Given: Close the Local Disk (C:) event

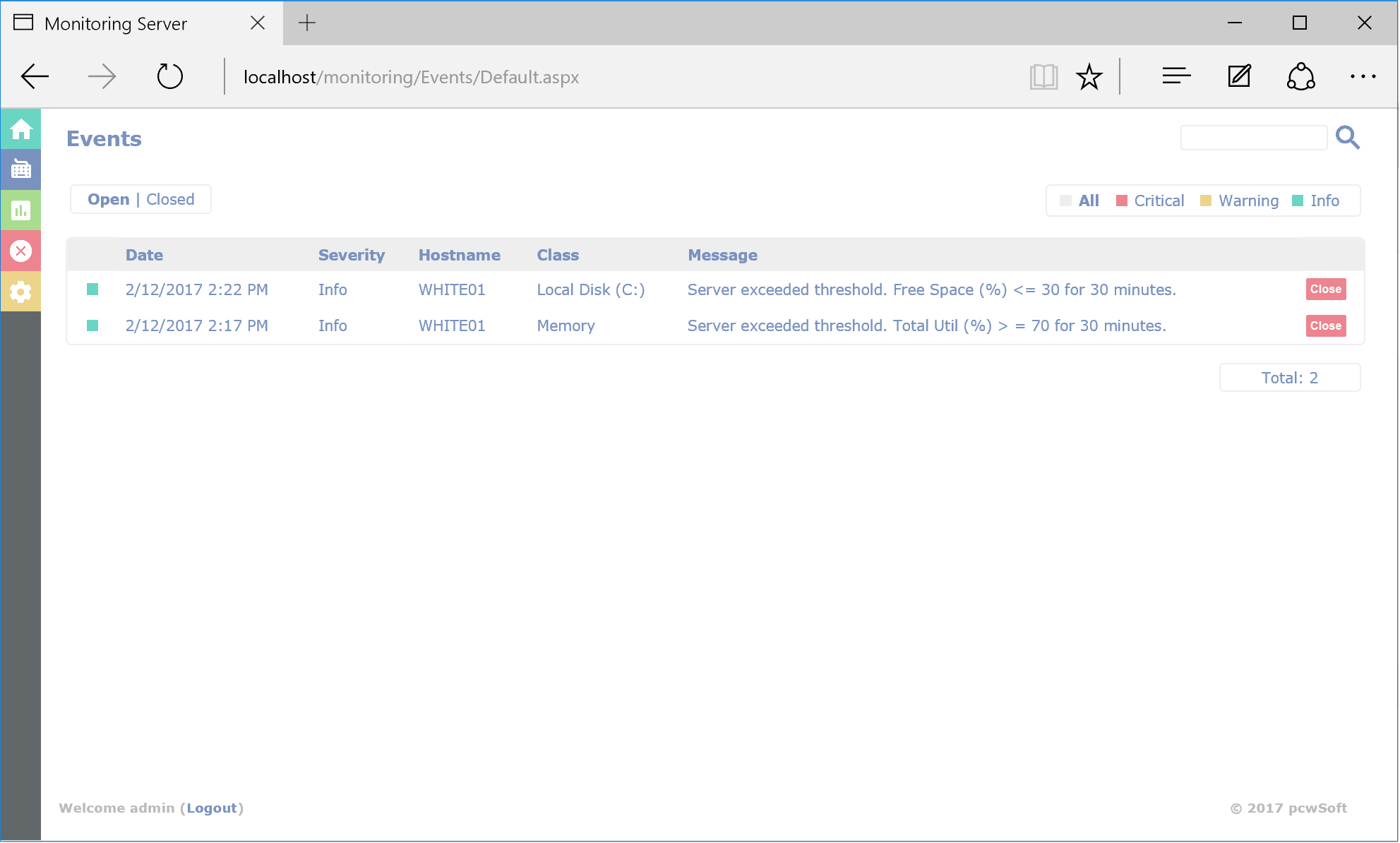Looking at the screenshot, I should pos(1325,289).
